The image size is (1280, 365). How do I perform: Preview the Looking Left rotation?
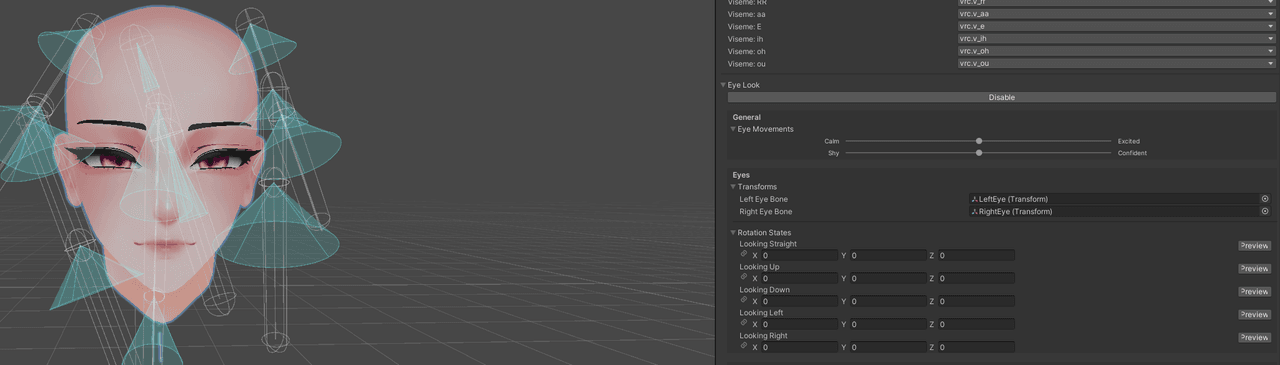pos(1254,315)
